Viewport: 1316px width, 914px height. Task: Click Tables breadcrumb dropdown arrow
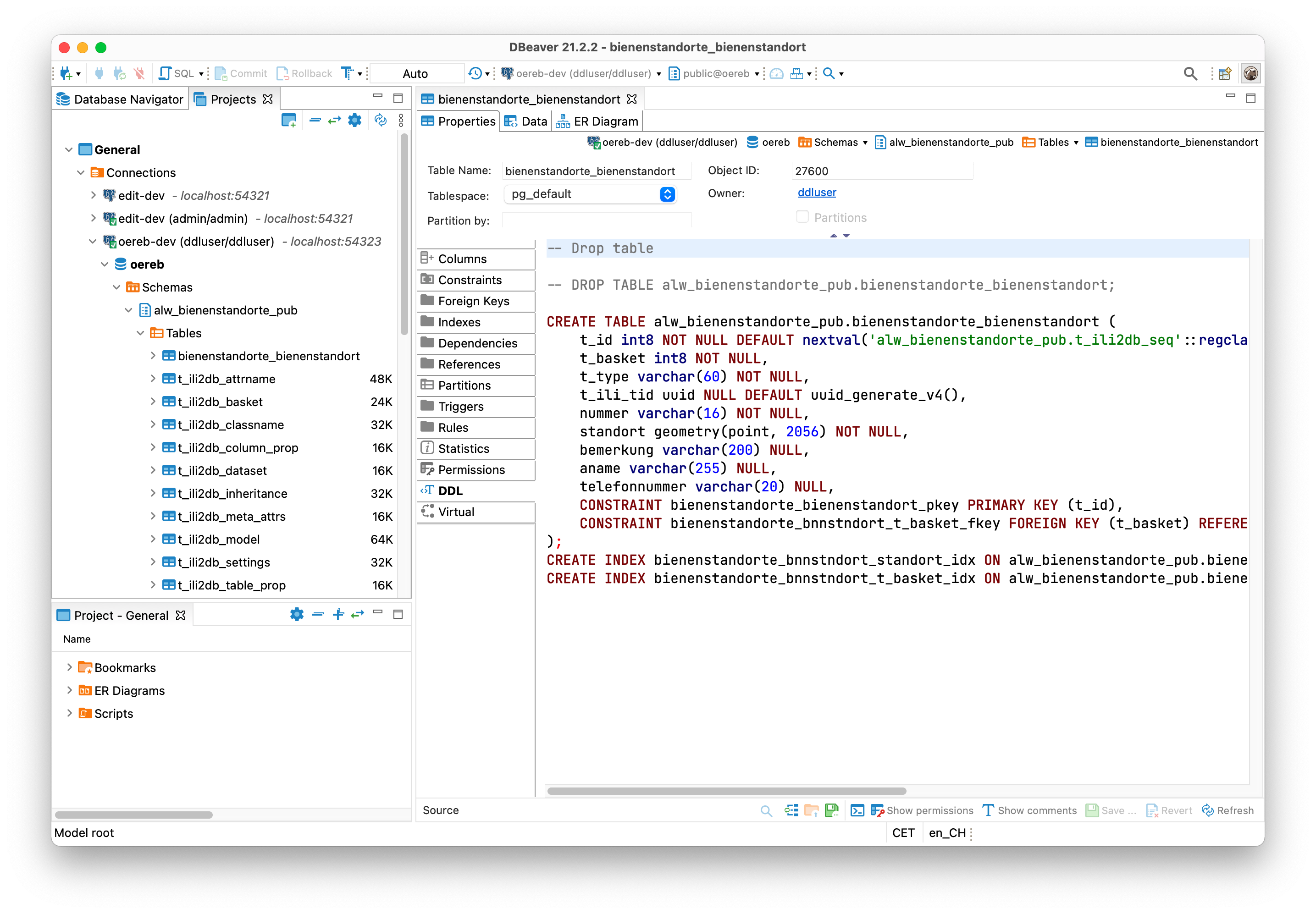coord(1075,143)
